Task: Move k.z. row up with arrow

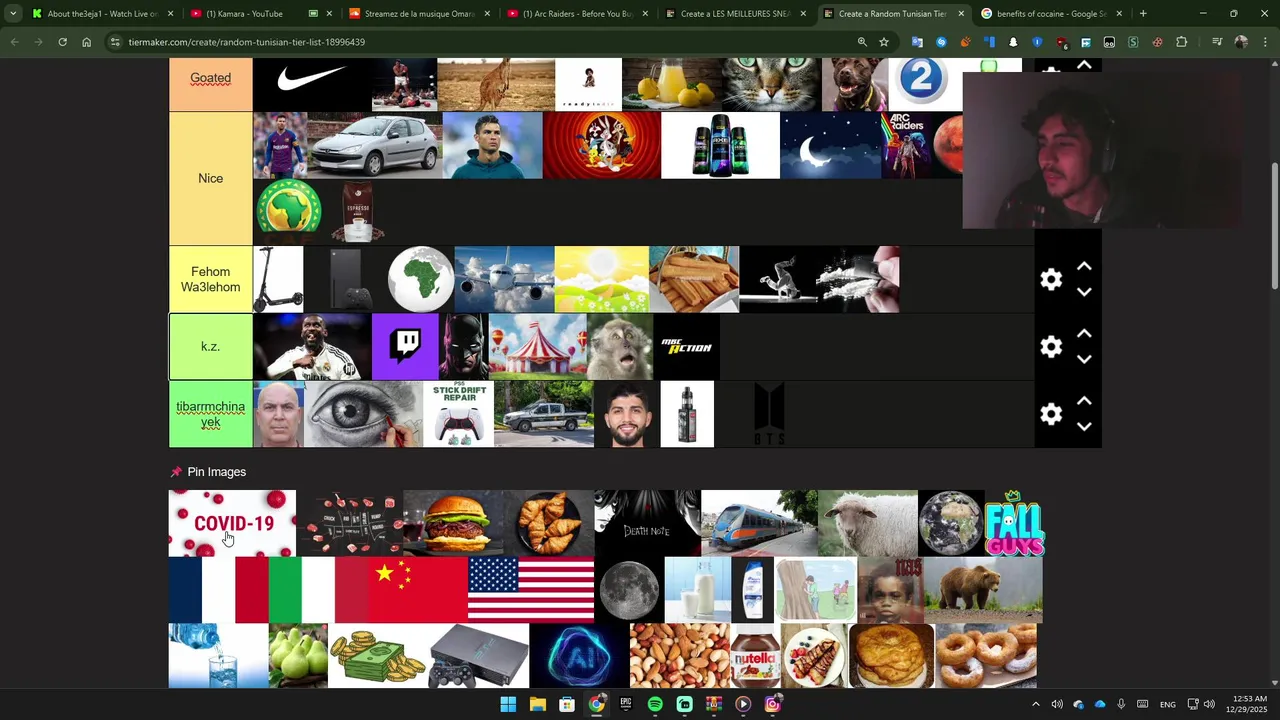Action: (x=1084, y=334)
